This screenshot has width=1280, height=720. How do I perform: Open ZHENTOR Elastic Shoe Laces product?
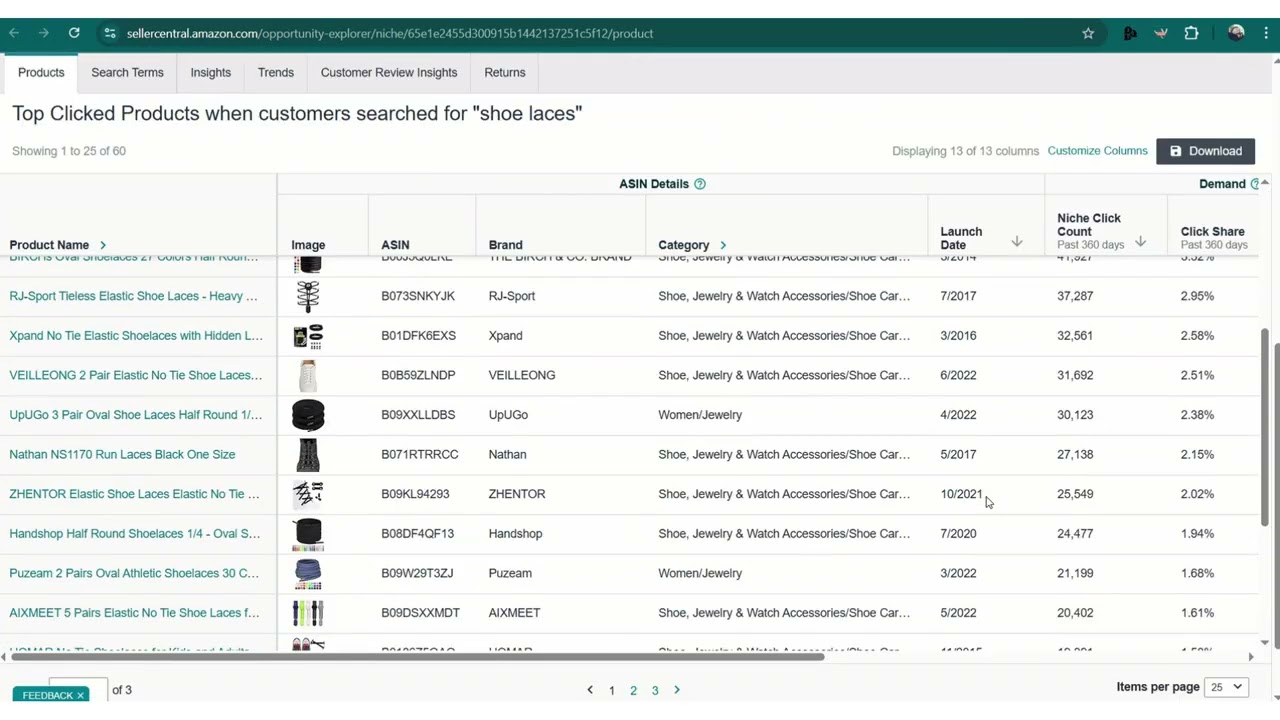click(134, 494)
